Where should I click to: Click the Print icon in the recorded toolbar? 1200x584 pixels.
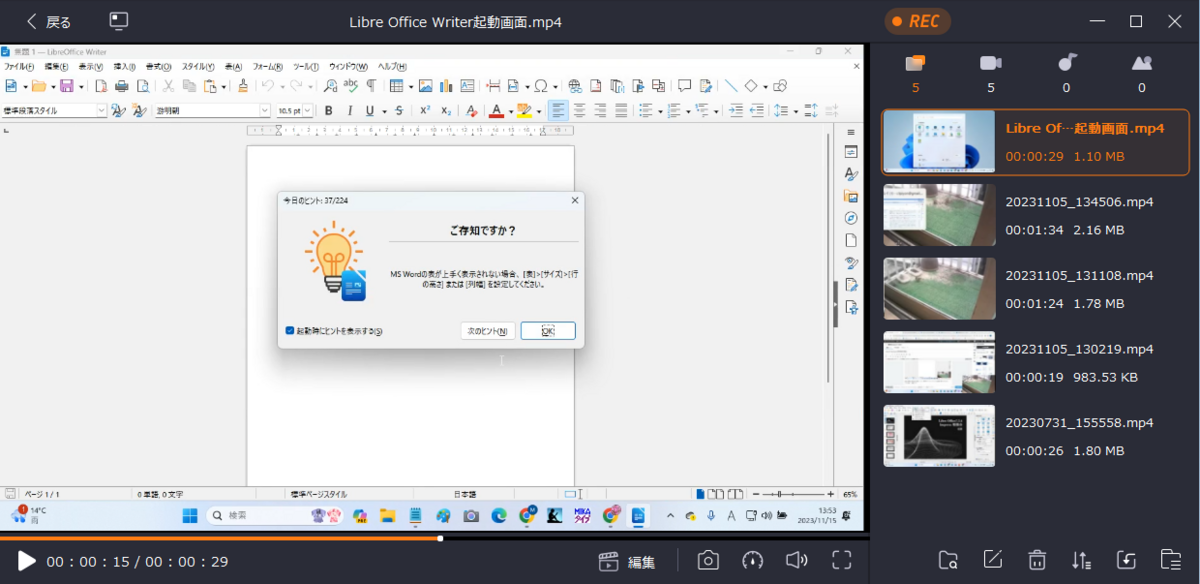click(x=122, y=86)
